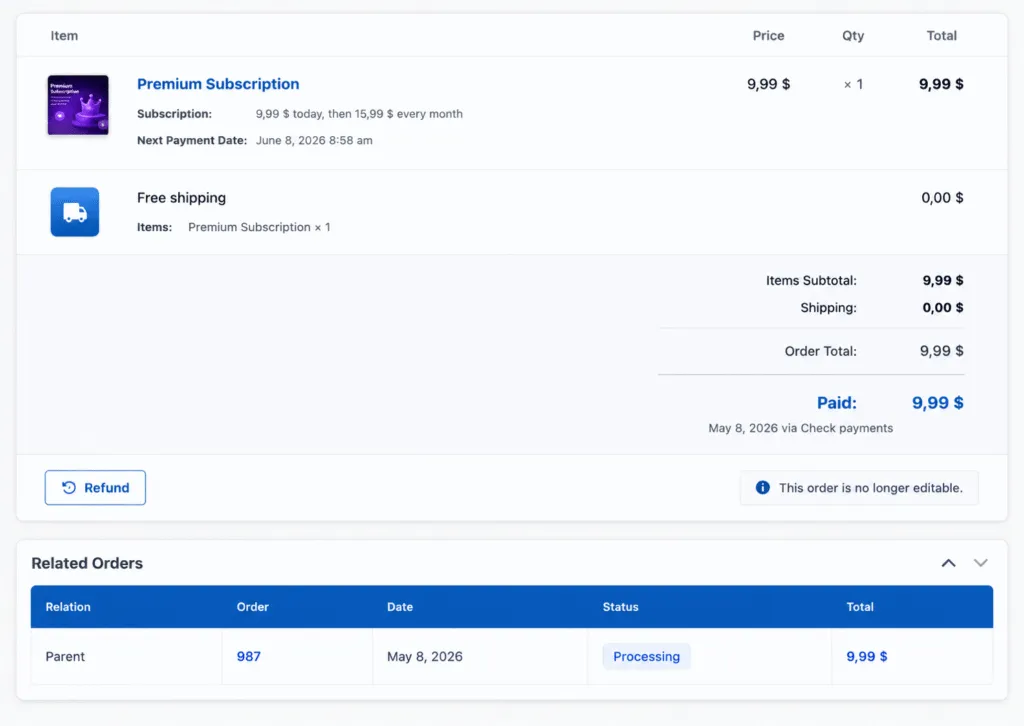
Task: Click the blue shipping truck icon
Action: (75, 212)
